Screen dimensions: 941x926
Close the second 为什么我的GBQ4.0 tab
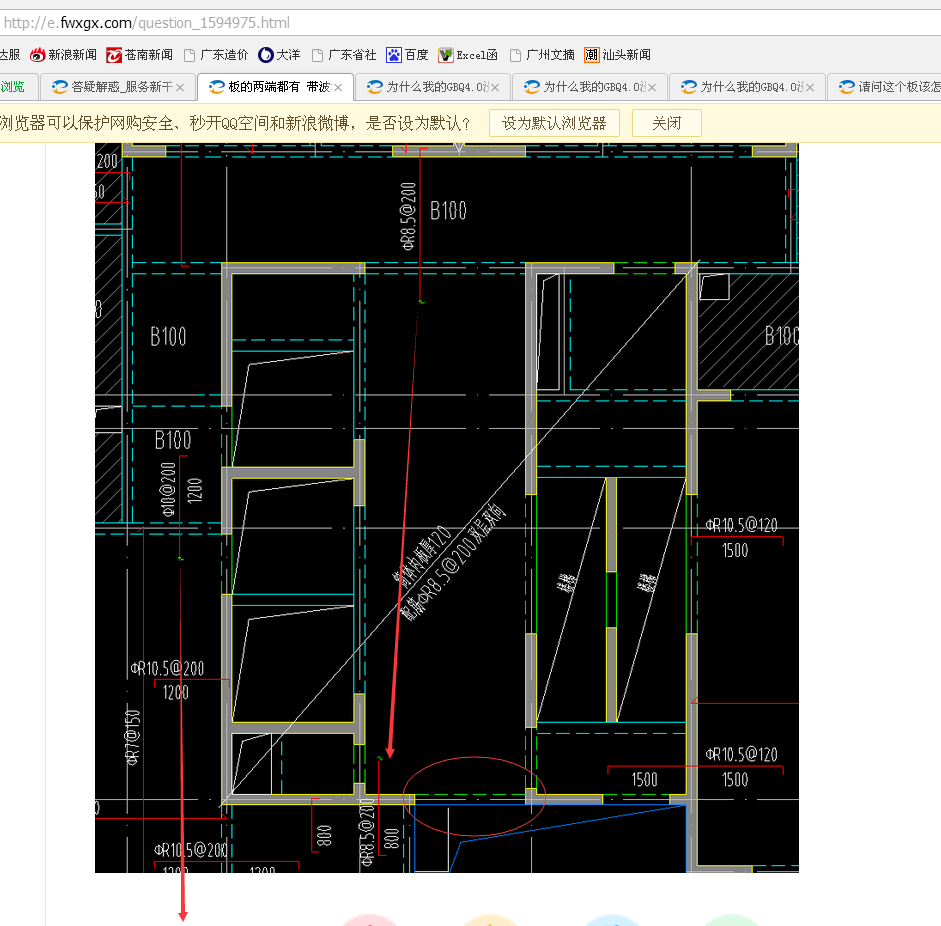tap(652, 88)
